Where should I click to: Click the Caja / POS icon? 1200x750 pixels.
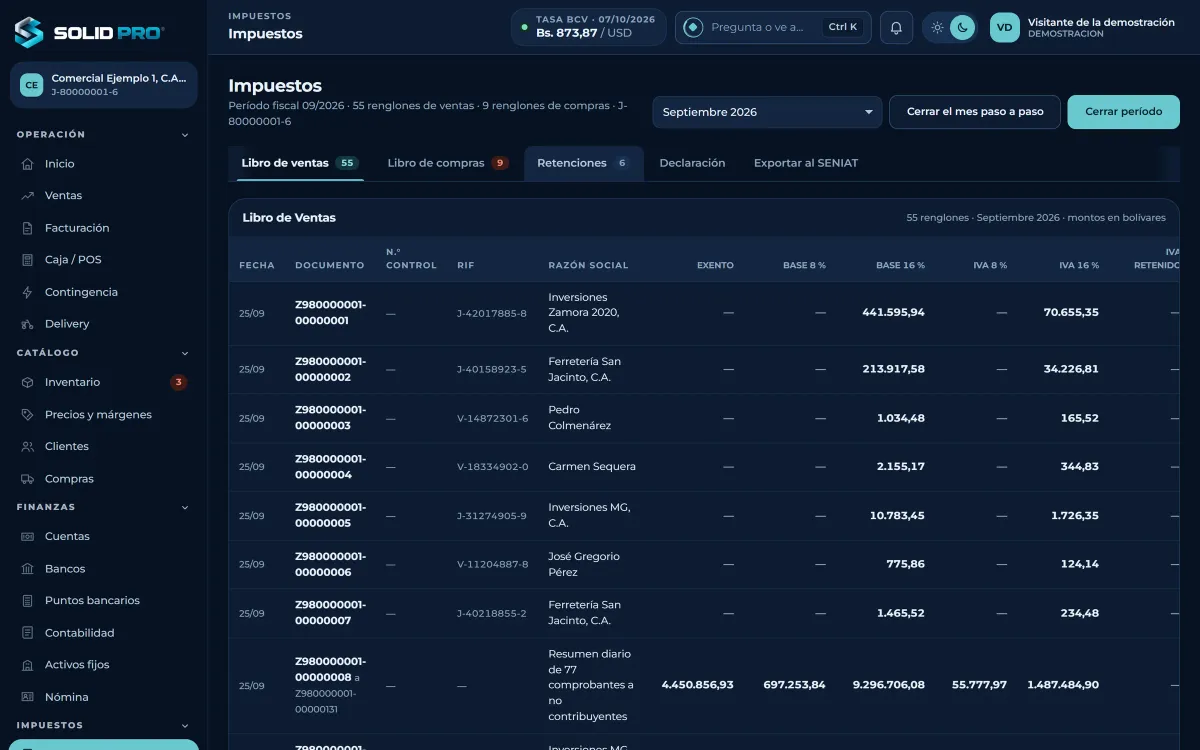[x=28, y=260]
